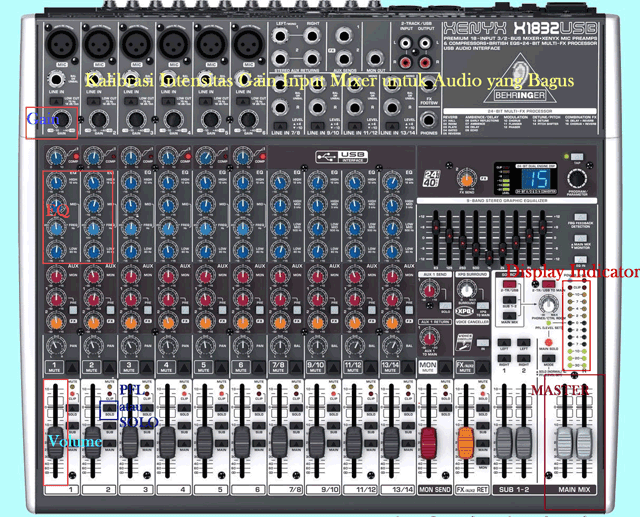Toggle channel 6 MAIN routing button
The image size is (640, 517).
(259, 443)
